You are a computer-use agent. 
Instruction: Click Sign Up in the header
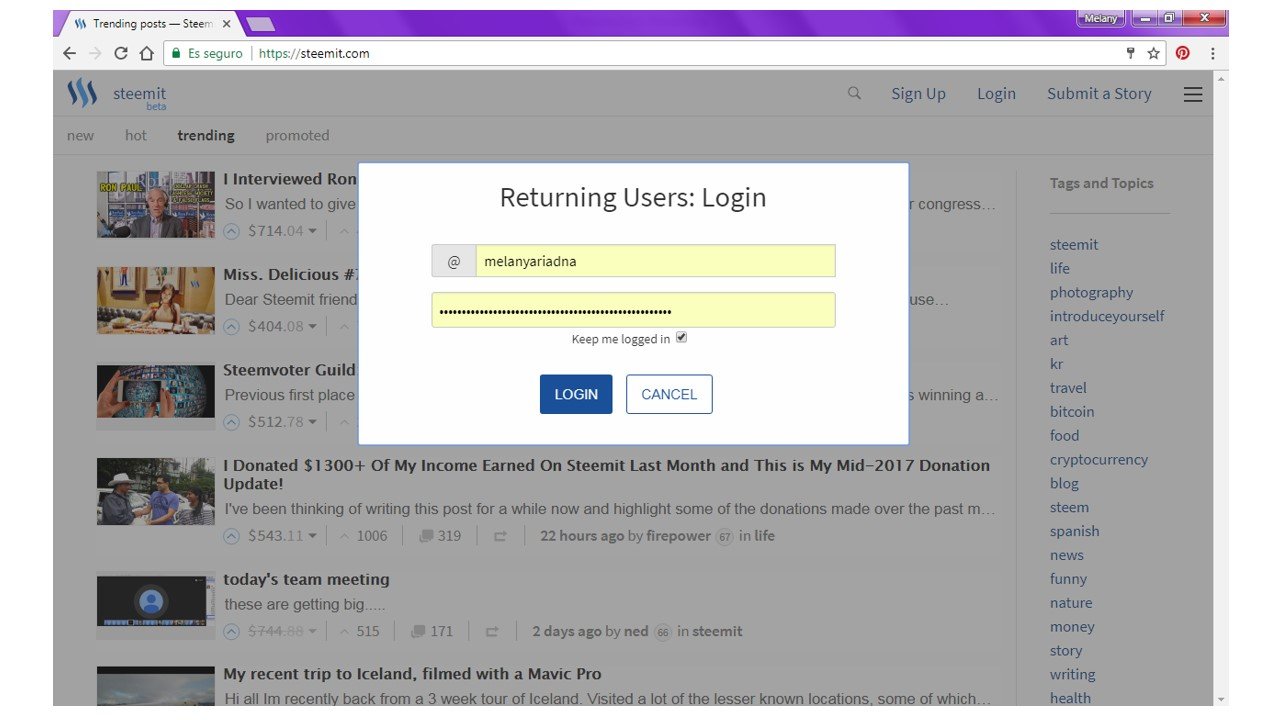918,94
